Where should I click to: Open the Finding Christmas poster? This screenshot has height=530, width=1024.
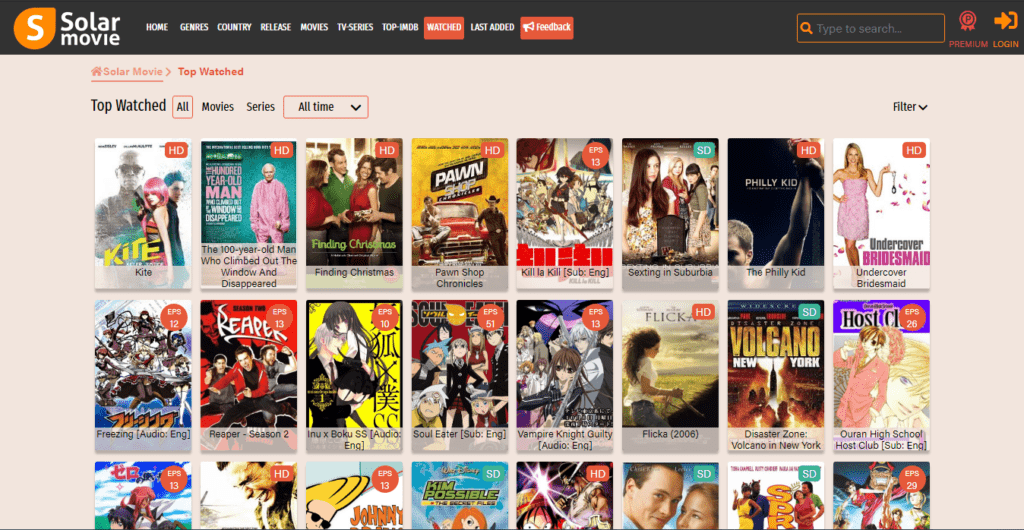[354, 213]
